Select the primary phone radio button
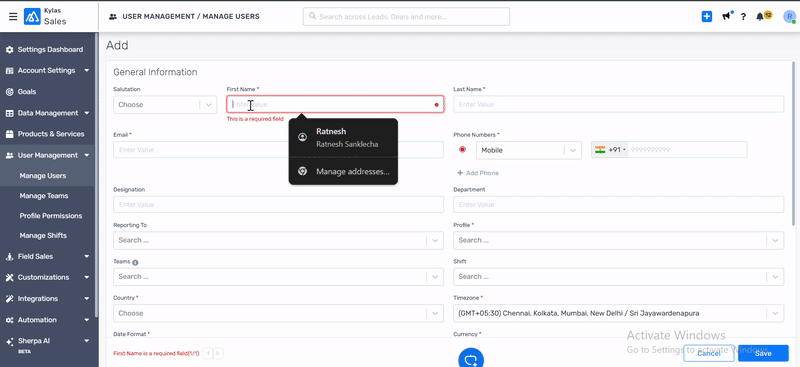 click(x=462, y=150)
